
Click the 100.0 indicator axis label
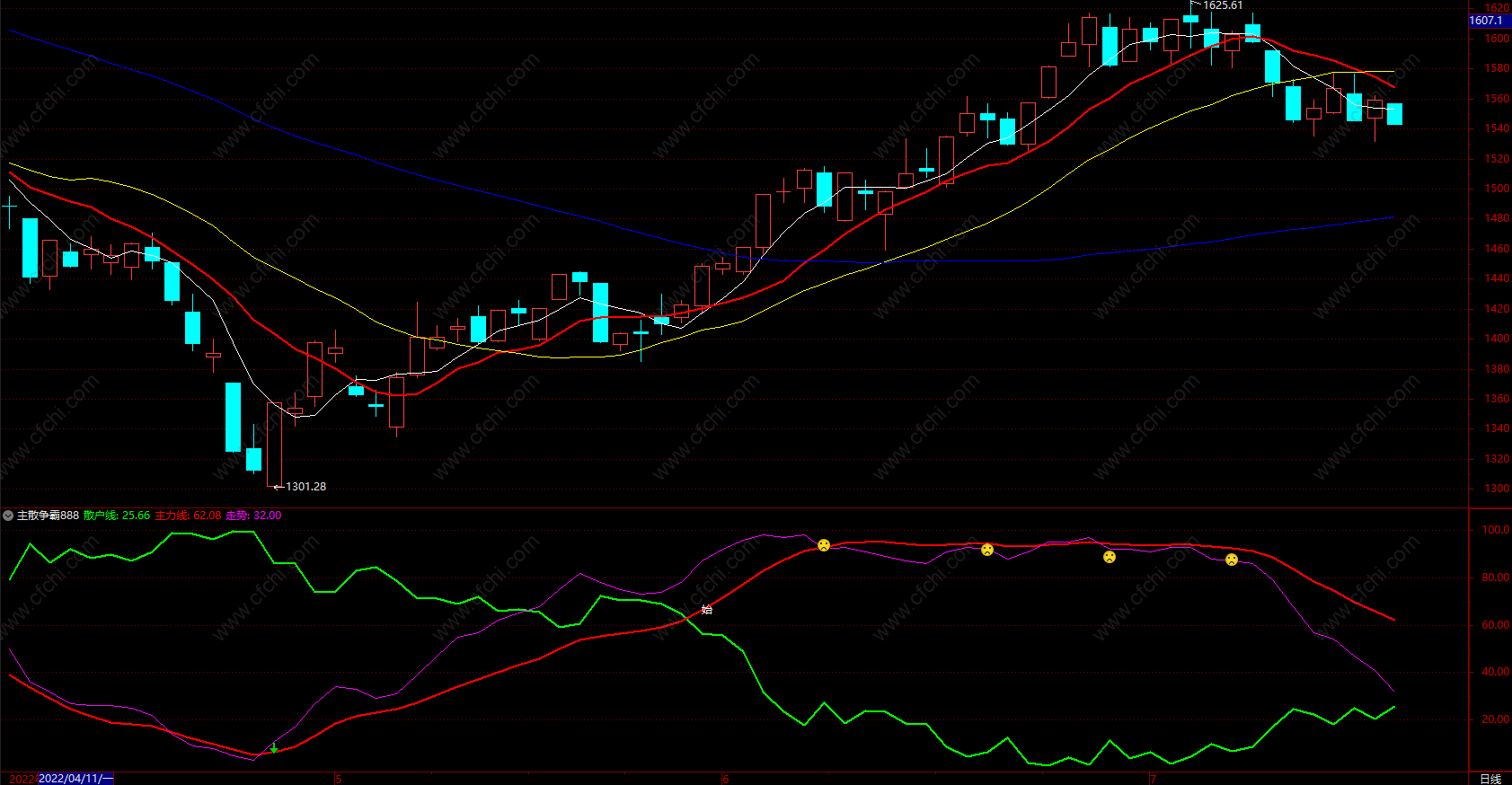tap(1496, 530)
